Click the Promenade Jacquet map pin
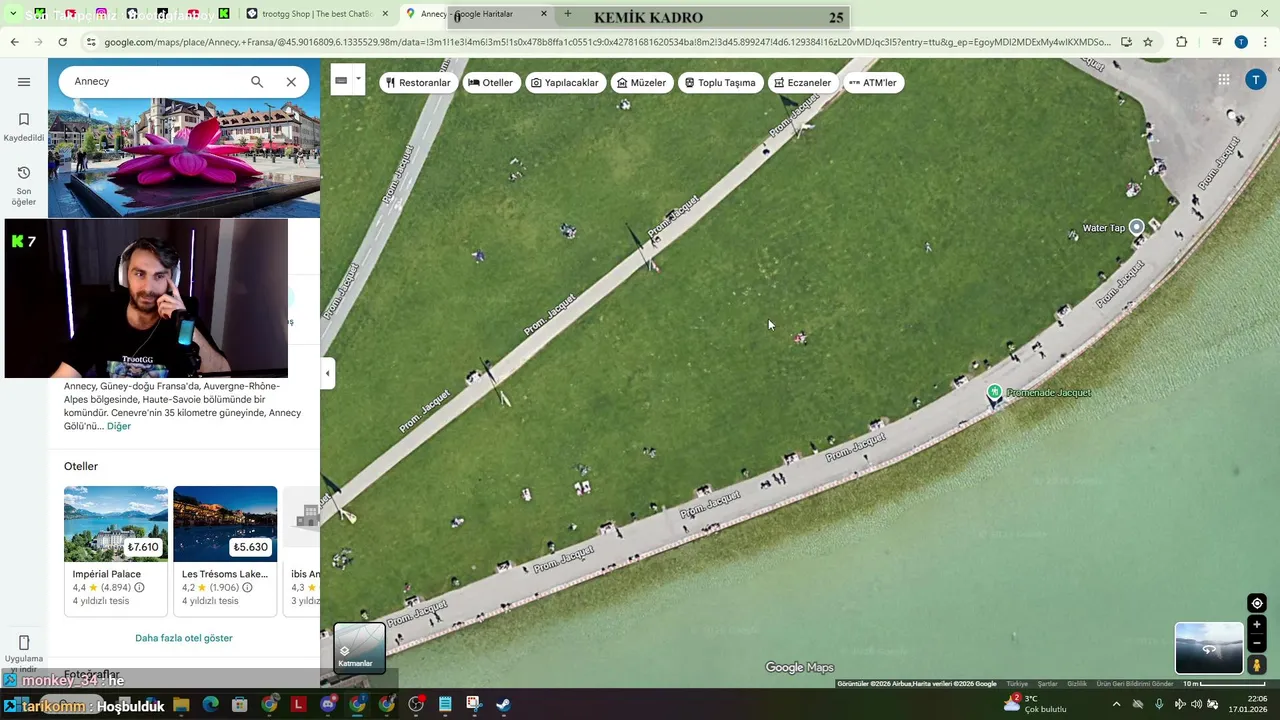Viewport: 1280px width, 720px height. (994, 393)
